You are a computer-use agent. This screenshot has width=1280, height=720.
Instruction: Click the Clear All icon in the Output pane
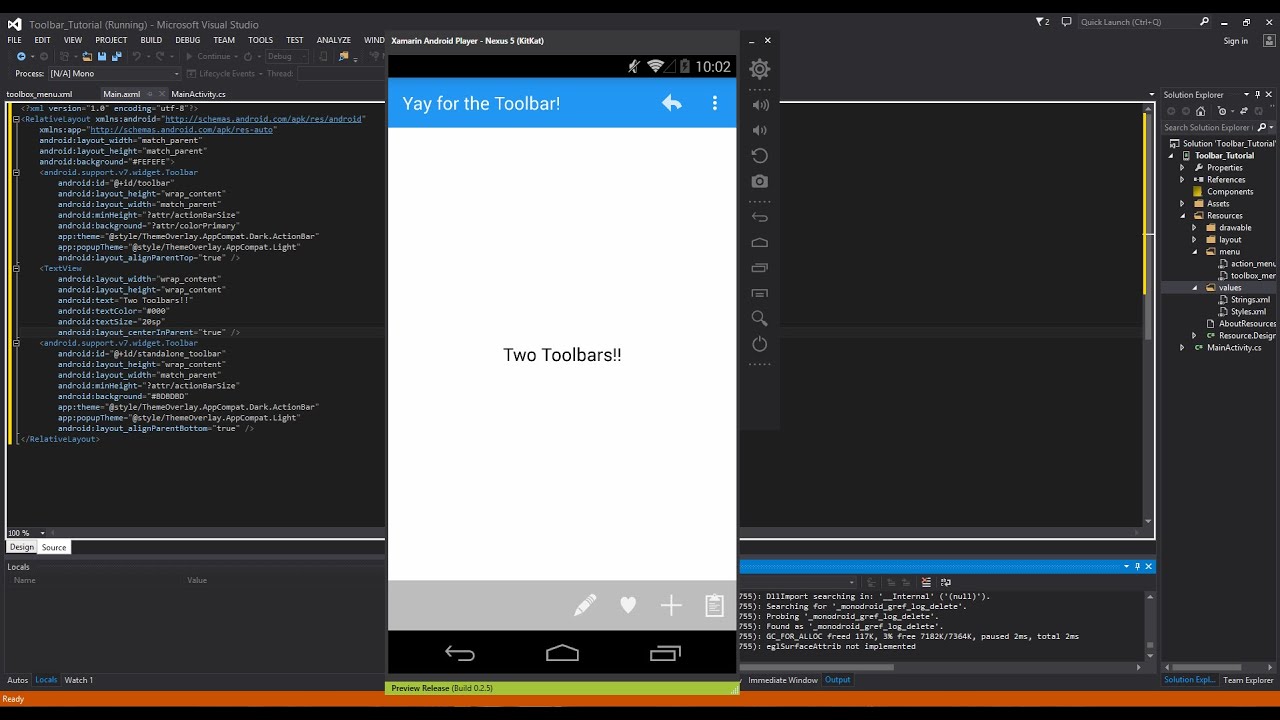[x=926, y=582]
